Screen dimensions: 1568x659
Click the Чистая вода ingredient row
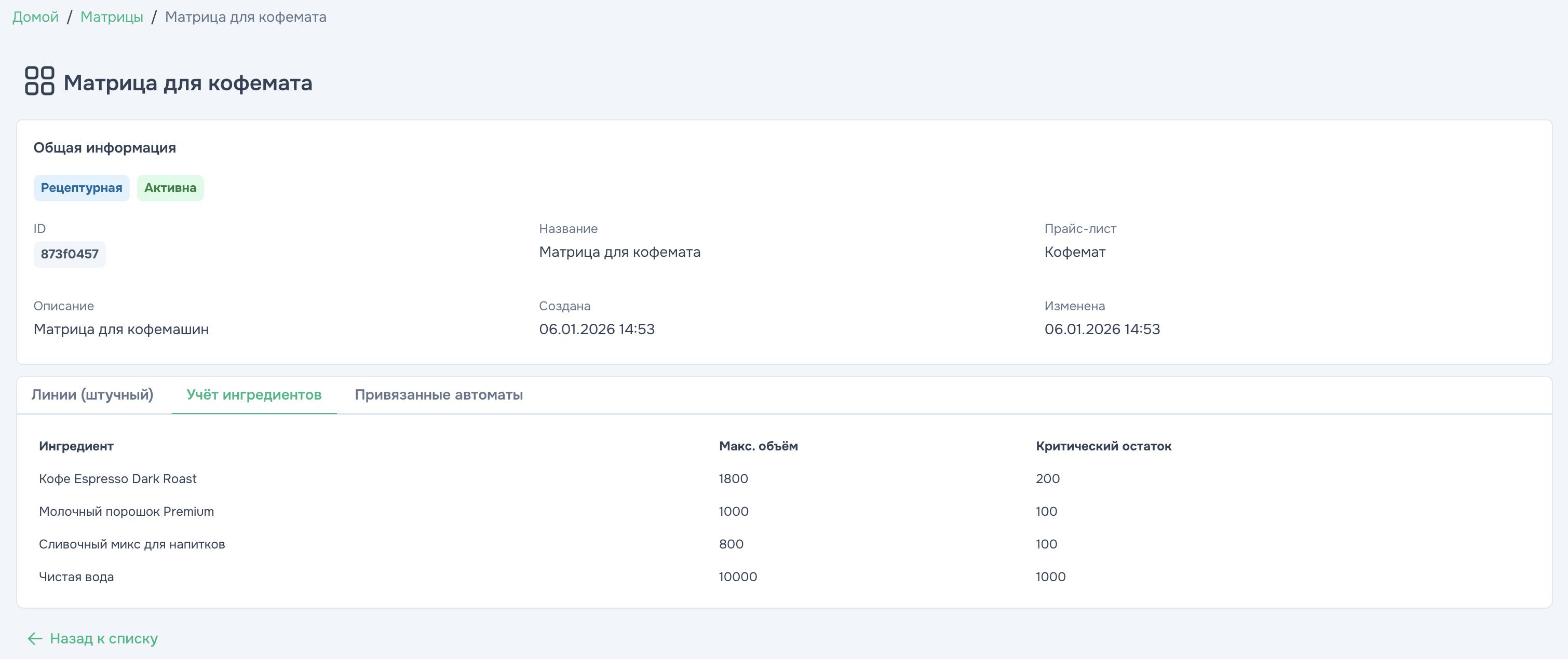[x=76, y=577]
